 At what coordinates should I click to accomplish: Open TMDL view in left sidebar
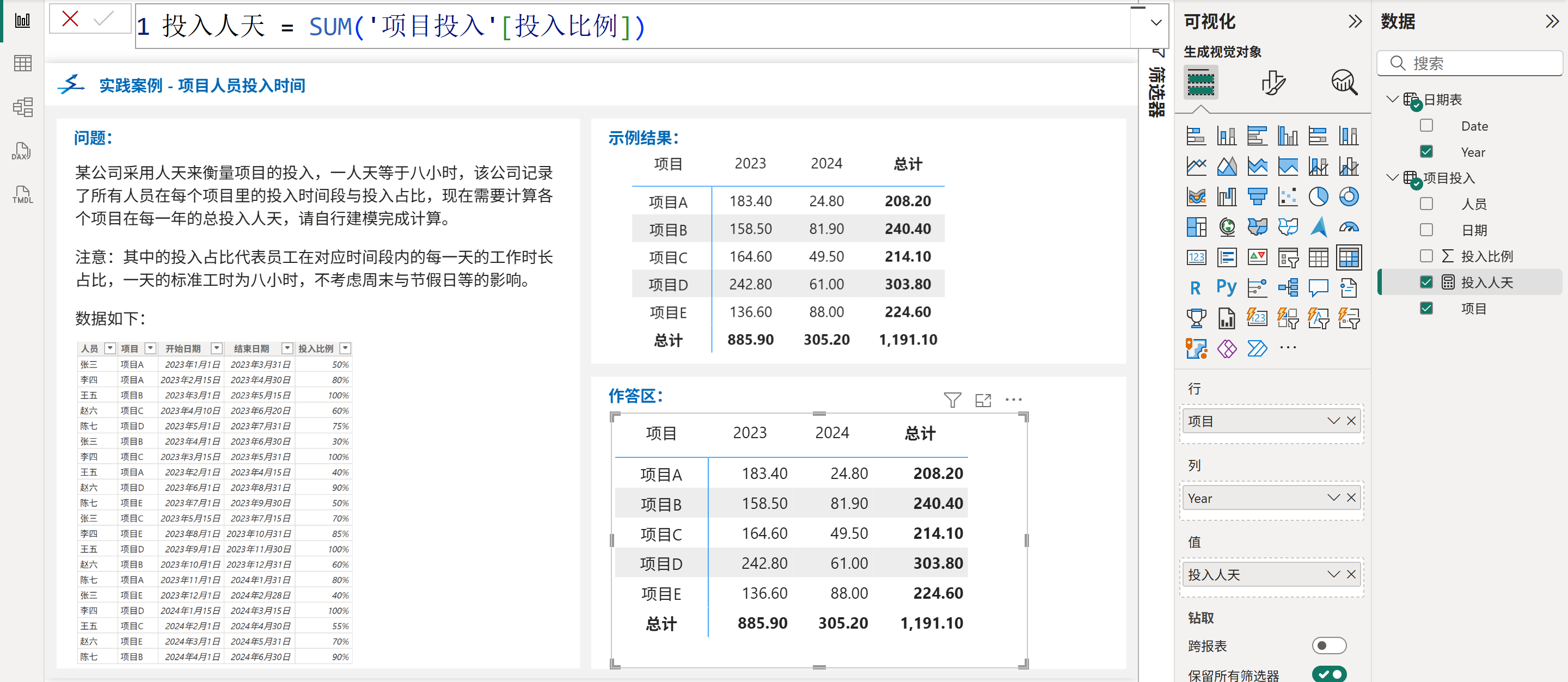click(22, 195)
